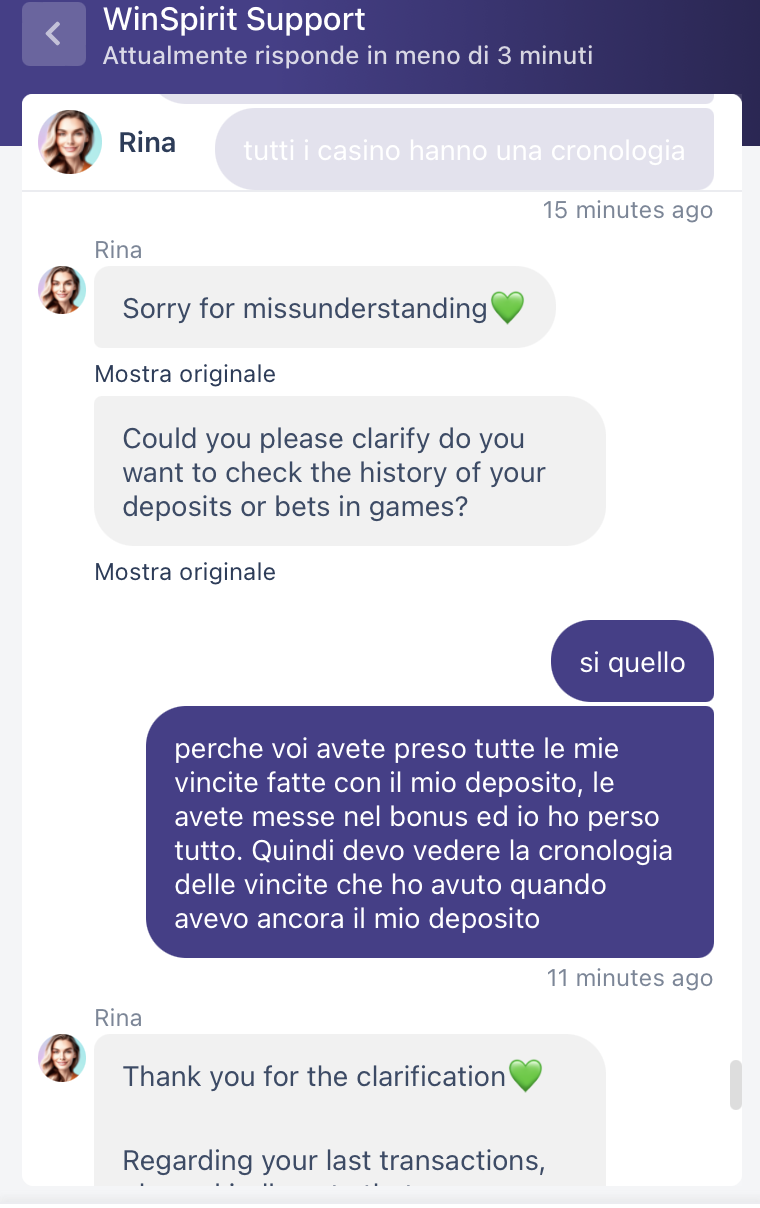
Task: Open Rina's large header profile avatar
Action: (70, 142)
